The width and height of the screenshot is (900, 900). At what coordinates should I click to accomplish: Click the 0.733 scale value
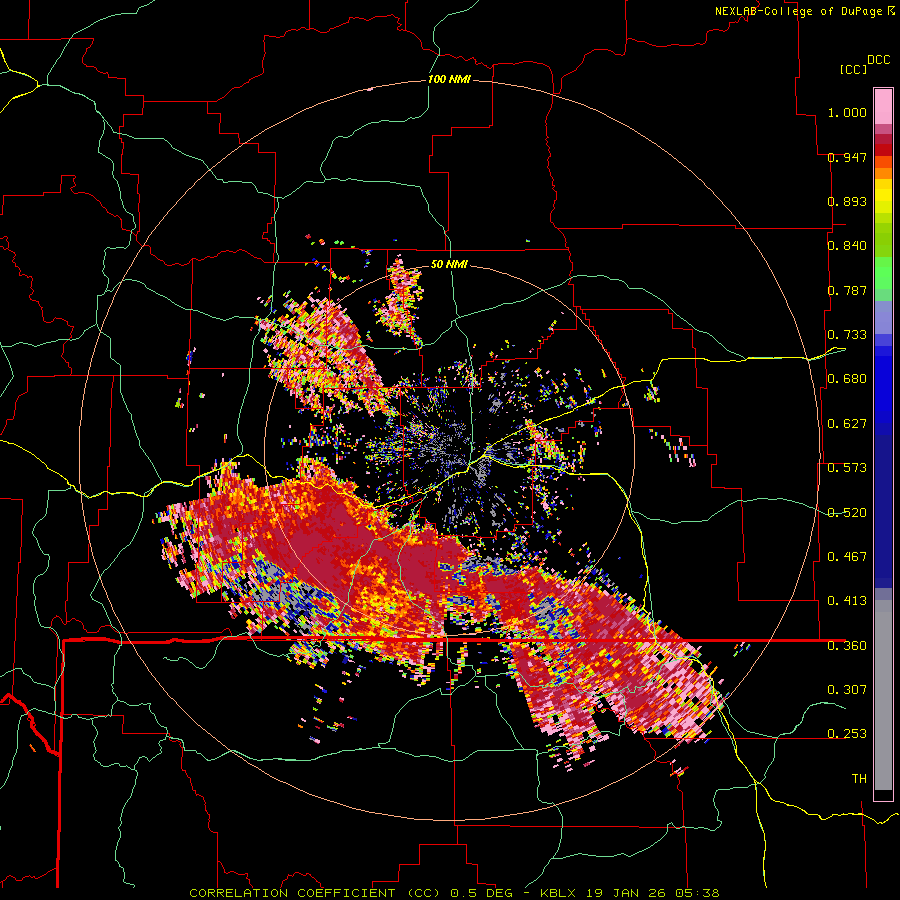(x=847, y=335)
